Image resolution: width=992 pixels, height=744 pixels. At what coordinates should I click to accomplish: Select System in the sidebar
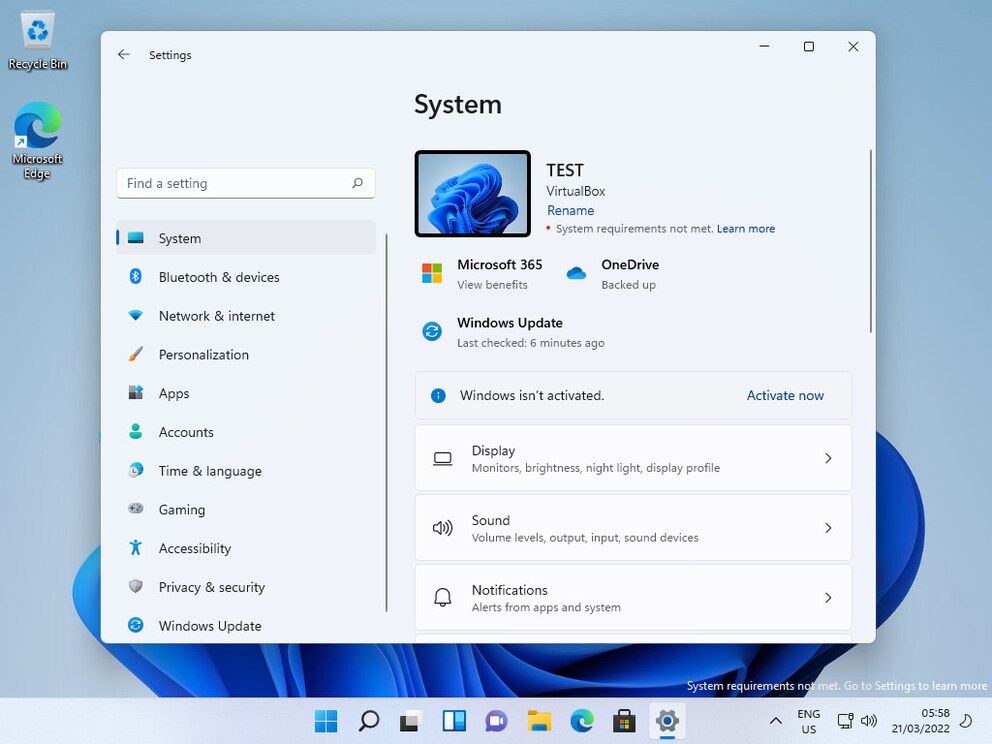click(x=246, y=238)
